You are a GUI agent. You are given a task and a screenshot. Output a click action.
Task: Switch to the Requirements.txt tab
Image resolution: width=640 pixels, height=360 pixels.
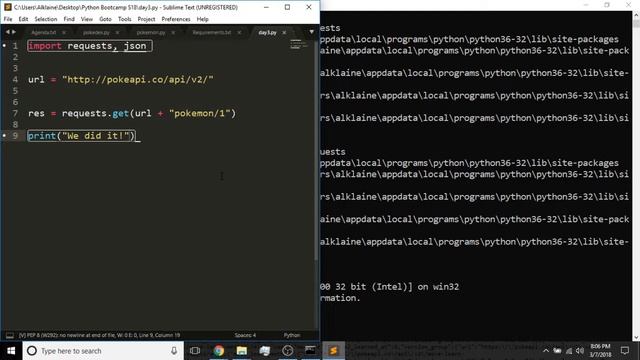coord(212,32)
